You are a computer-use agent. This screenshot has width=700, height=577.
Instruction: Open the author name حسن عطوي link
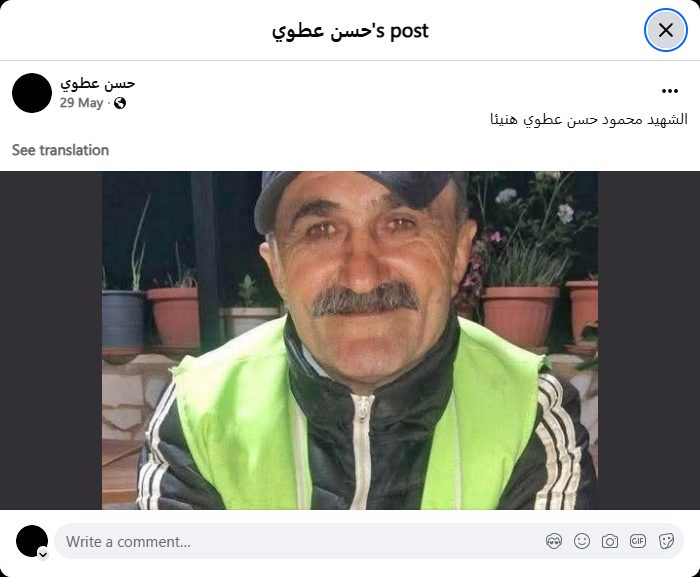coord(97,84)
